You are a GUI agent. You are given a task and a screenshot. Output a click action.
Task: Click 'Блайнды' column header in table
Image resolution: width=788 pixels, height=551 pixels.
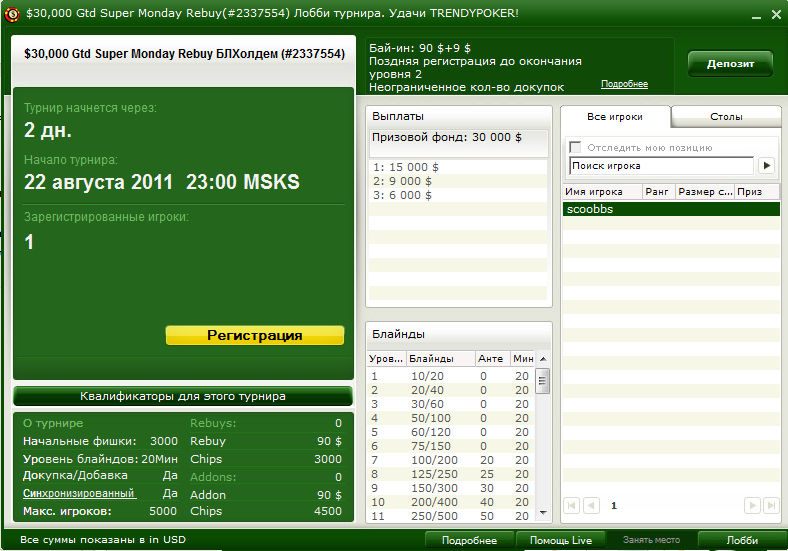441,359
